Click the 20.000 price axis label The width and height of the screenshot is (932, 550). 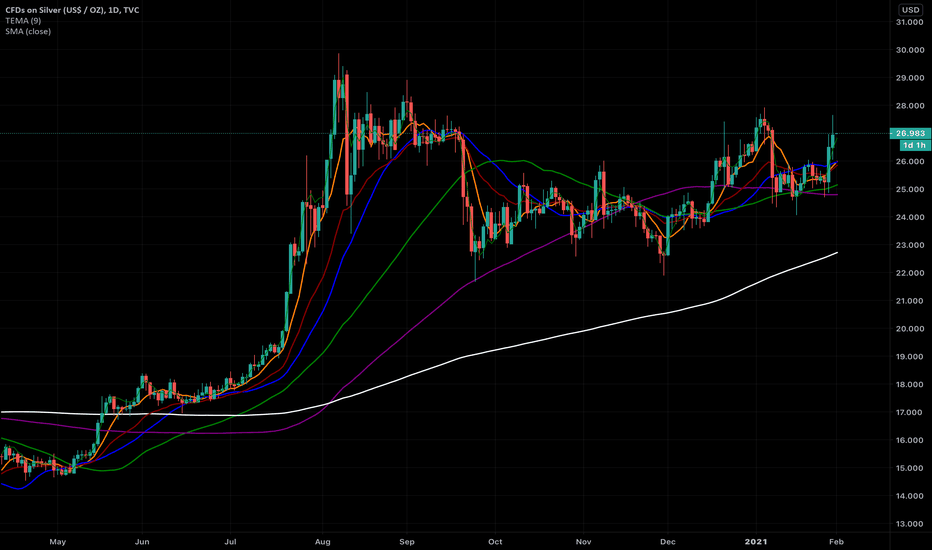(x=909, y=329)
